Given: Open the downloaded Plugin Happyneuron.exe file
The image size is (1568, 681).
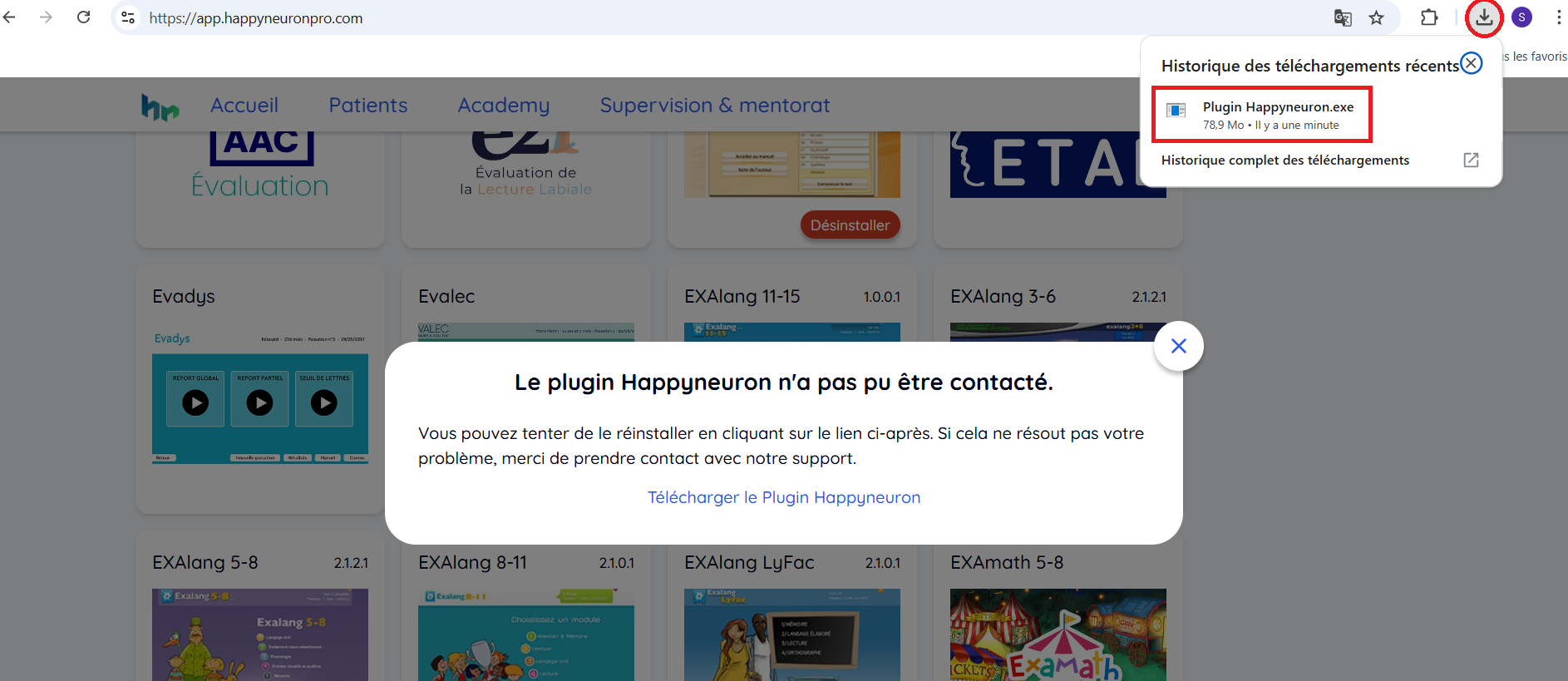Looking at the screenshot, I should coord(1277,115).
